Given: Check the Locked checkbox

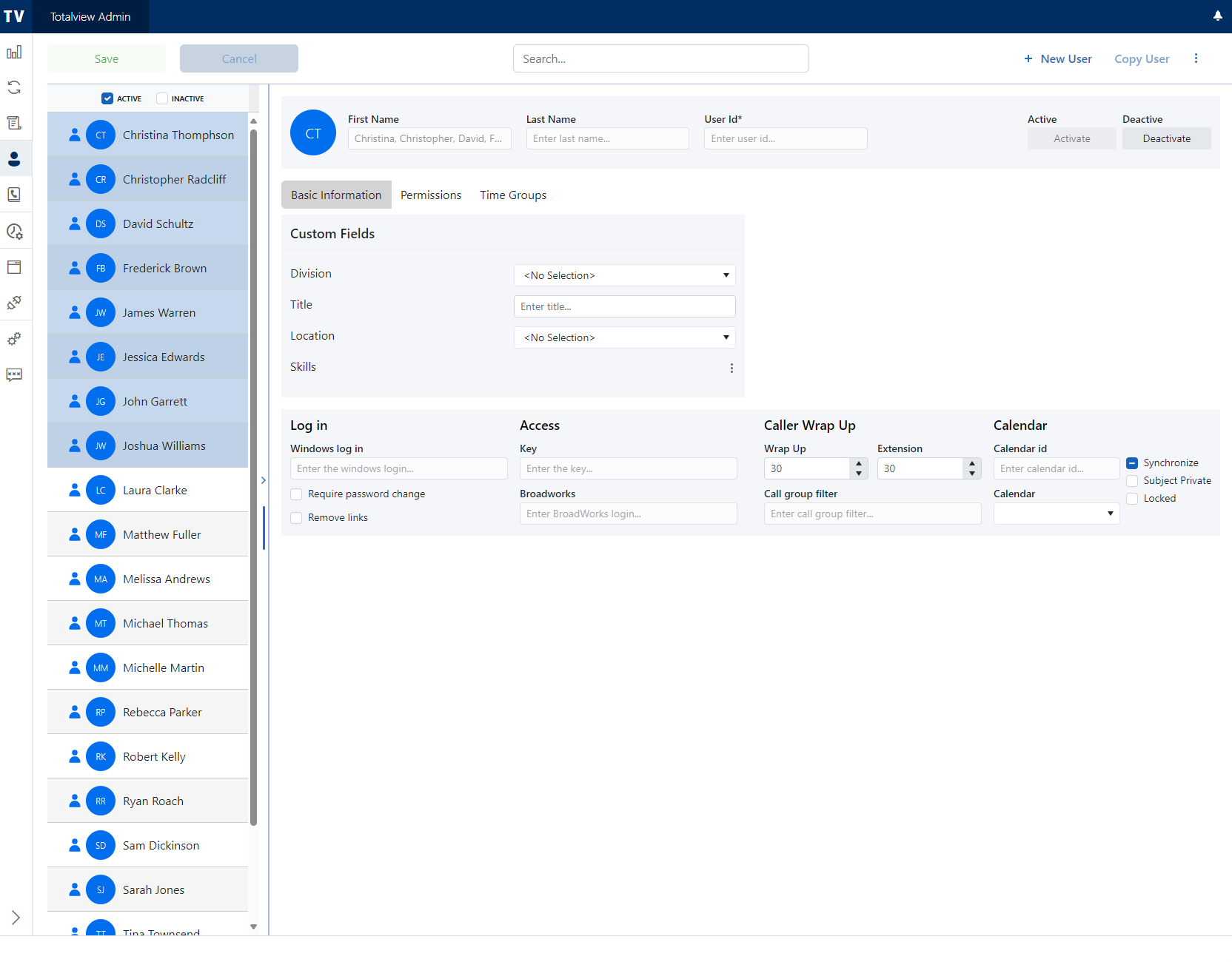Looking at the screenshot, I should 1132,499.
